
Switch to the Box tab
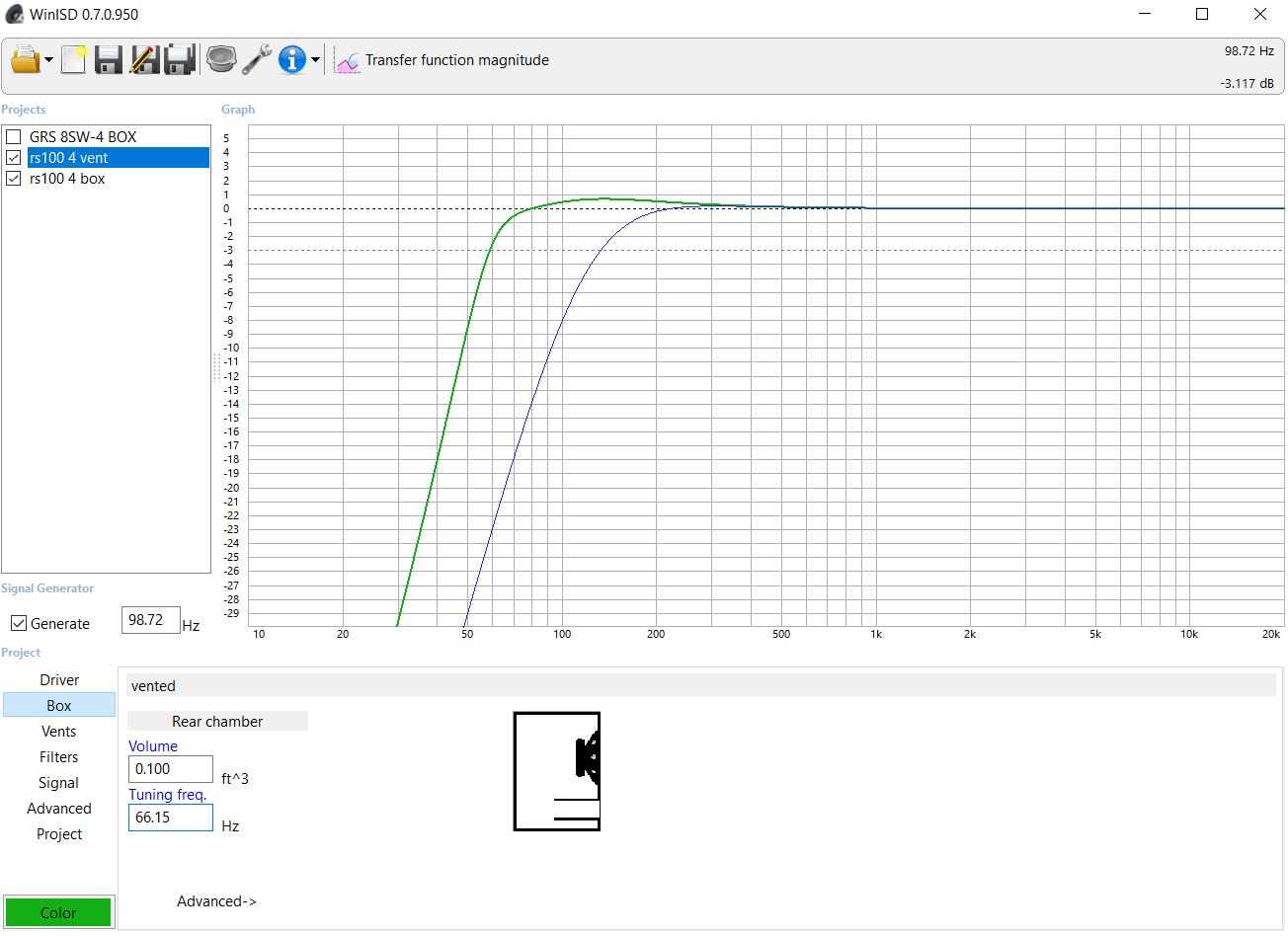pyautogui.click(x=59, y=706)
